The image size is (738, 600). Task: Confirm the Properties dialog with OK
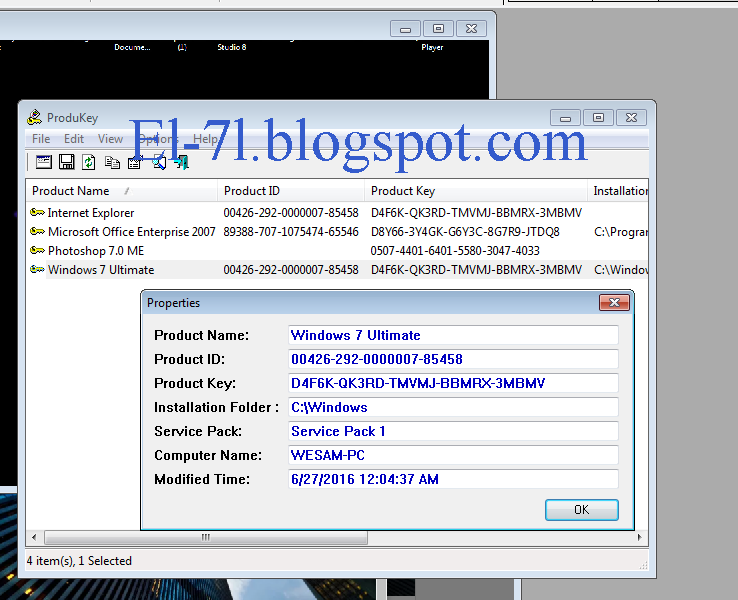coord(582,510)
